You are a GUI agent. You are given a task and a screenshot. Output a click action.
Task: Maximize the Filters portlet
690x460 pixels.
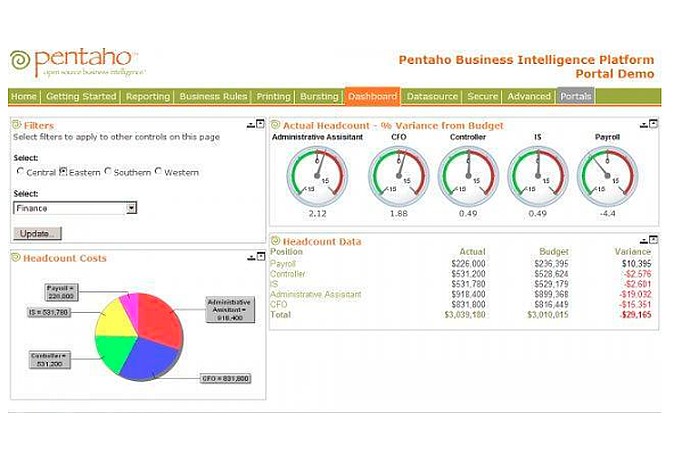261,124
